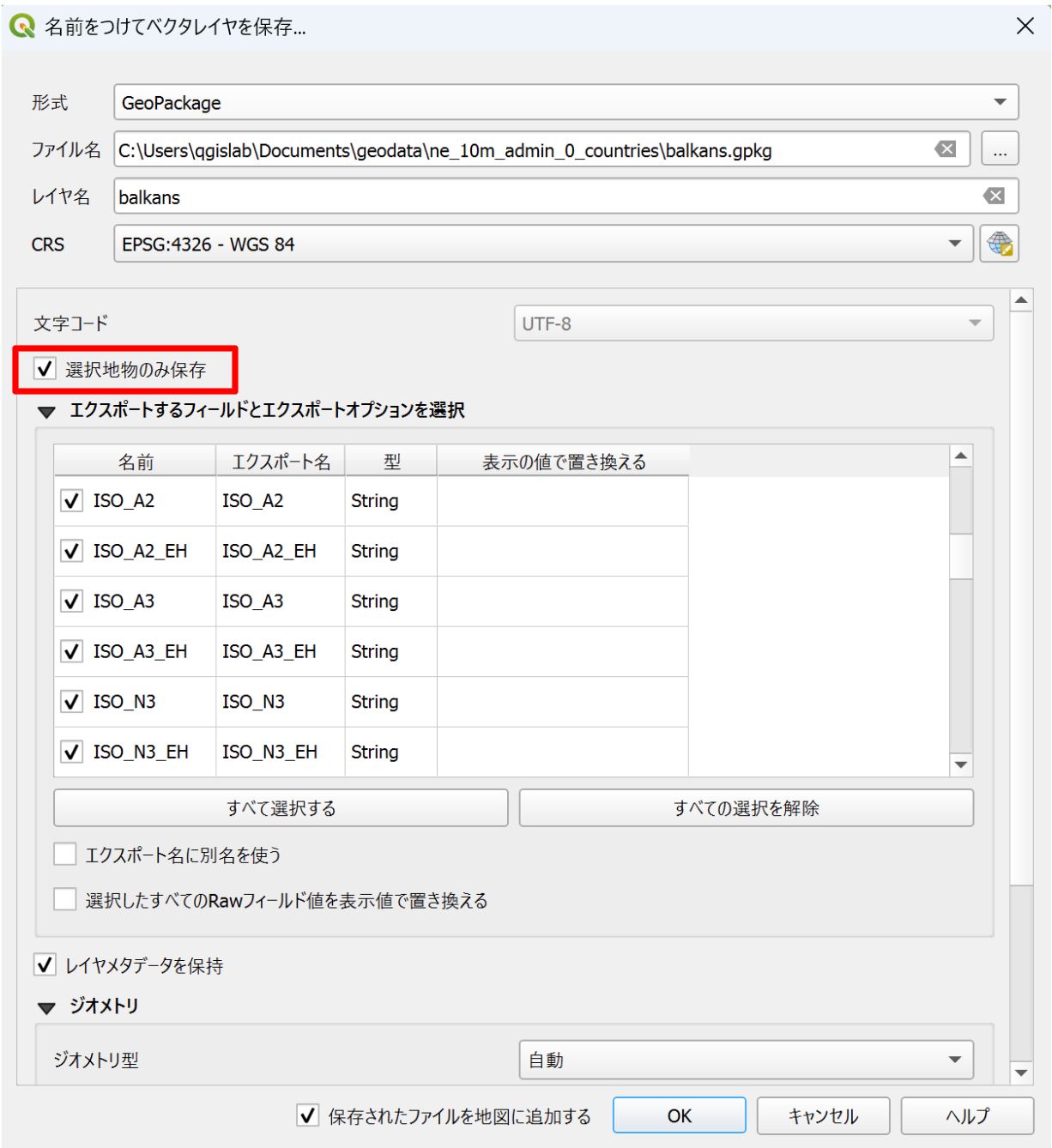Open the CRS selector globe icon
This screenshot has width=1052, height=1148.
[1000, 244]
